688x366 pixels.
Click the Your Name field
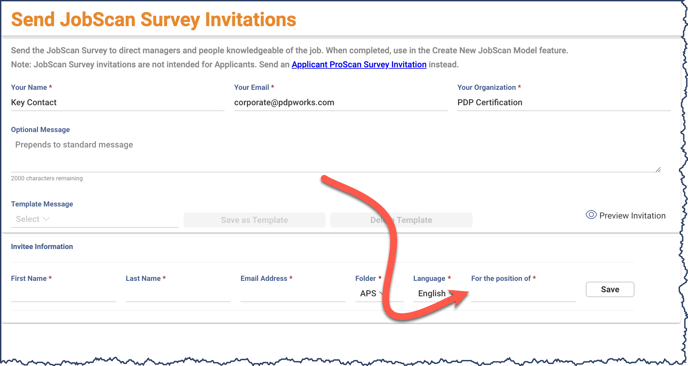[118, 103]
